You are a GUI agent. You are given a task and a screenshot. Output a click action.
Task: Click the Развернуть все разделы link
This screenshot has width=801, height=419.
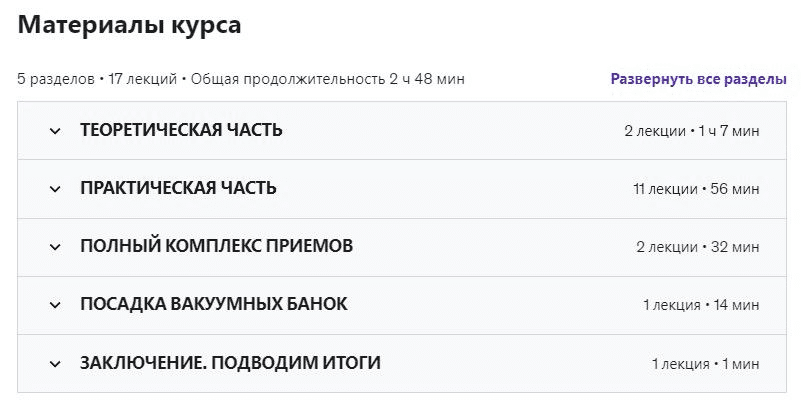click(x=698, y=79)
